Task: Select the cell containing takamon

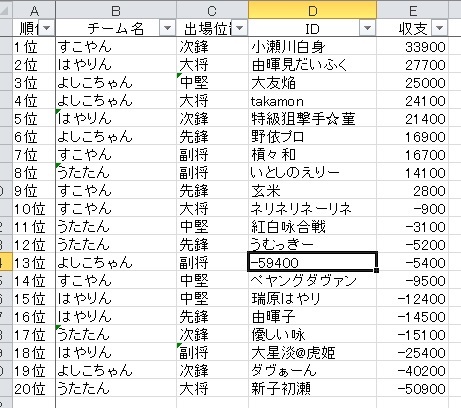Action: point(312,101)
